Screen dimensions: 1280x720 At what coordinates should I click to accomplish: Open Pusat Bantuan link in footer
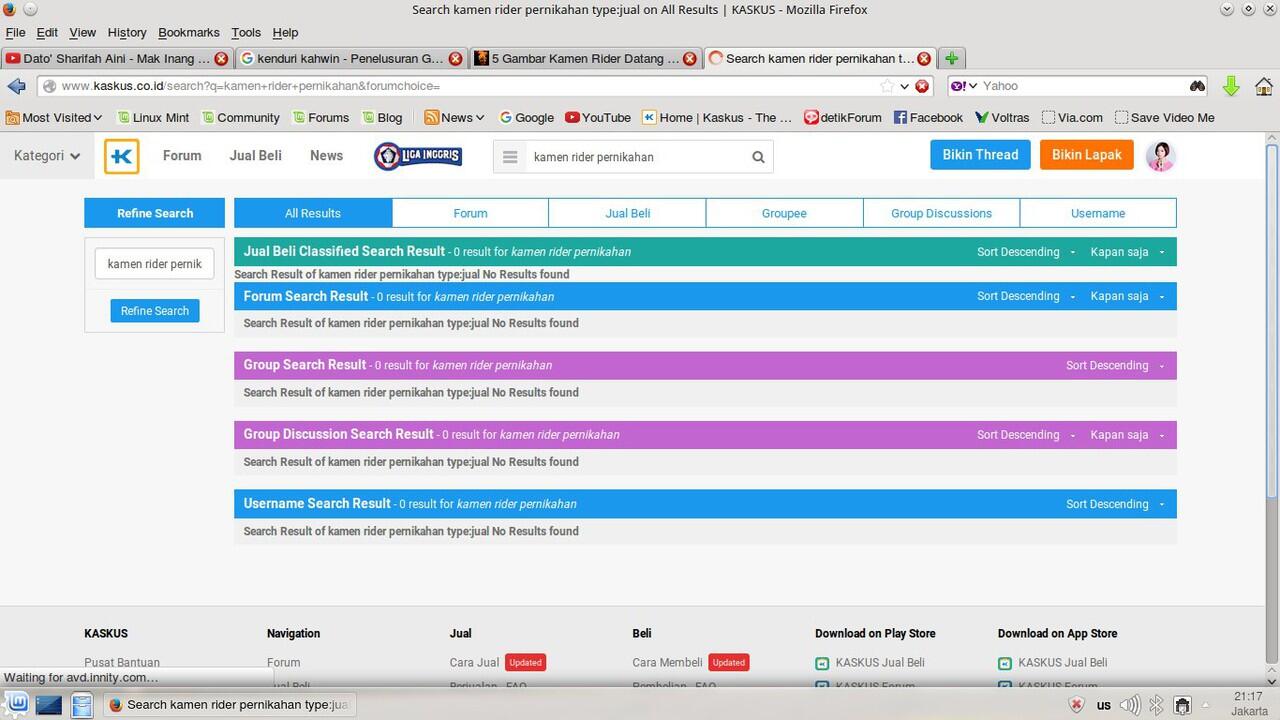[x=122, y=662]
